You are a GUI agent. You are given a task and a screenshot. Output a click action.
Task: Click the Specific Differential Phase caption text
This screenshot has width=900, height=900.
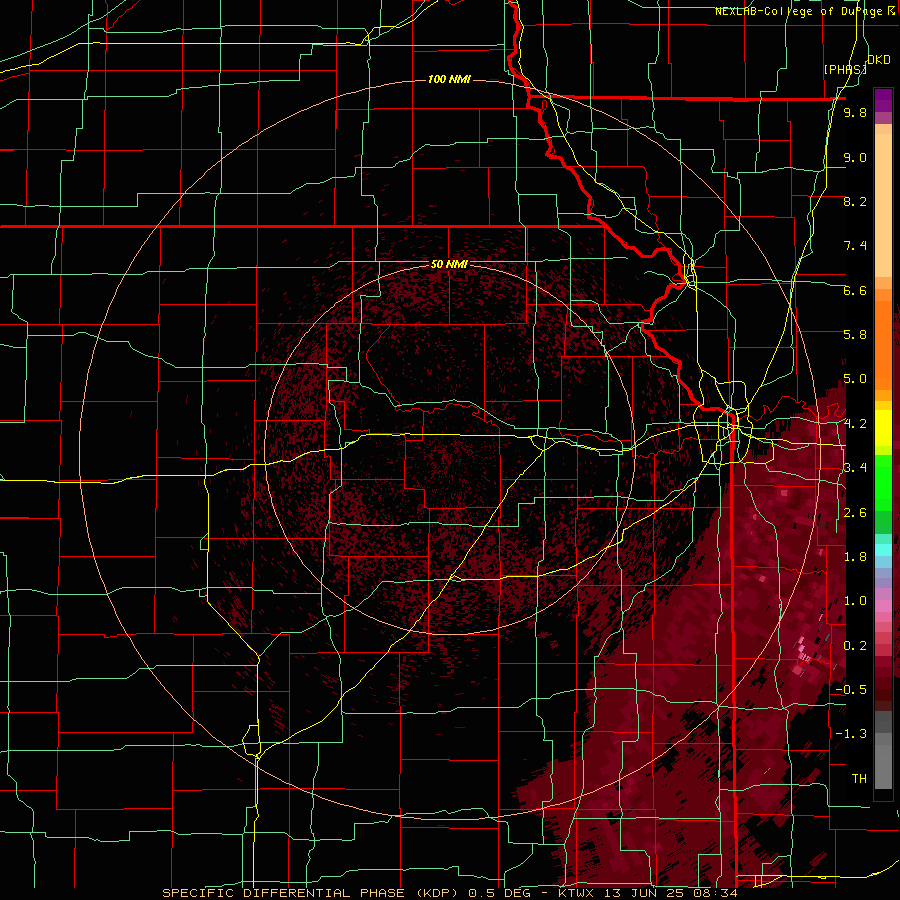click(449, 893)
